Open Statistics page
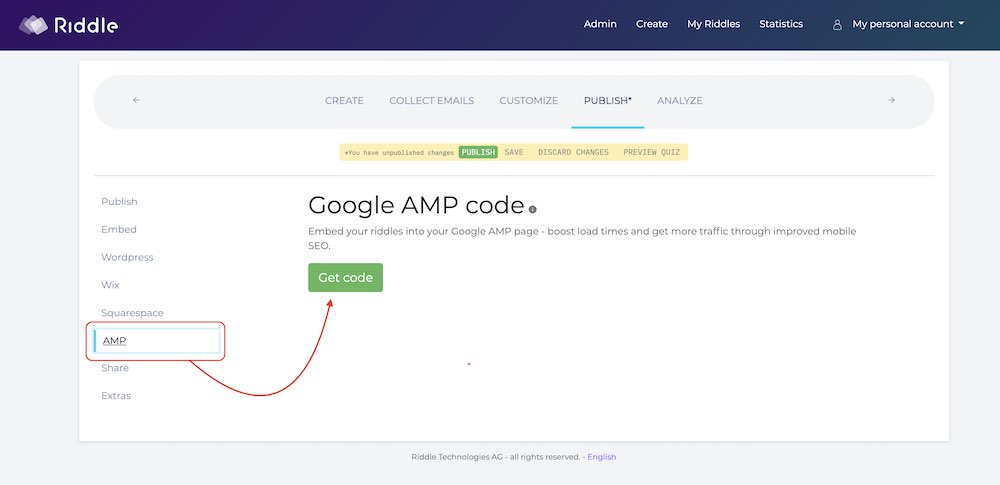Viewport: 1000px width, 485px height. click(781, 24)
